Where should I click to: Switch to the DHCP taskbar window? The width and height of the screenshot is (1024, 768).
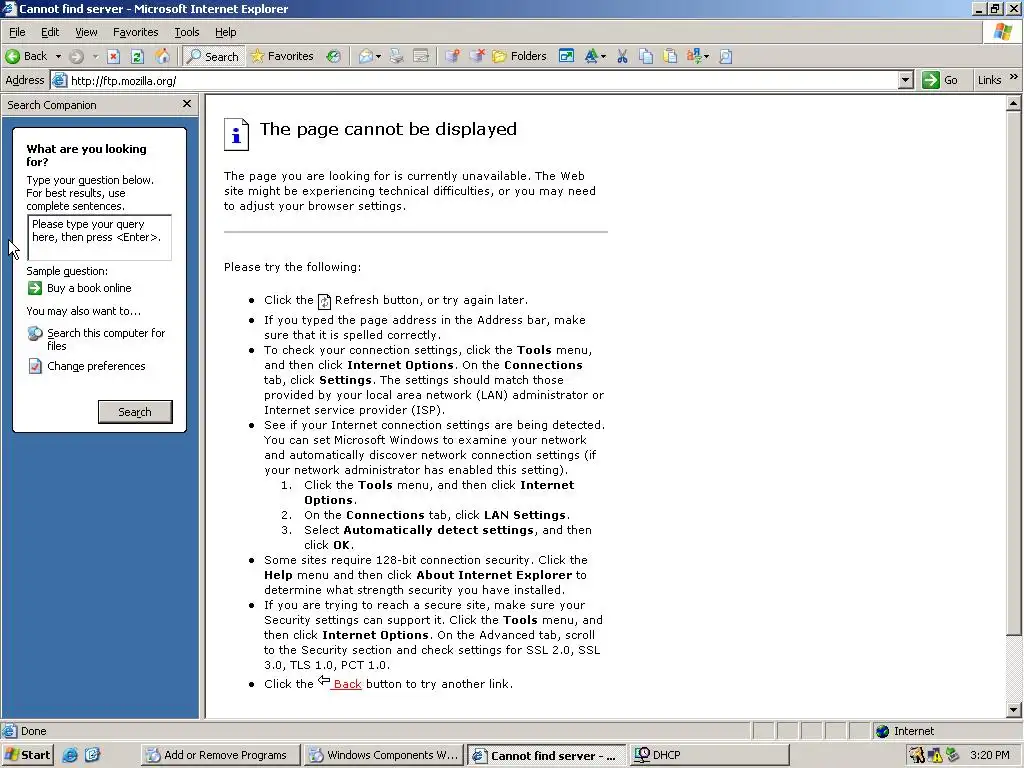[x=710, y=755]
